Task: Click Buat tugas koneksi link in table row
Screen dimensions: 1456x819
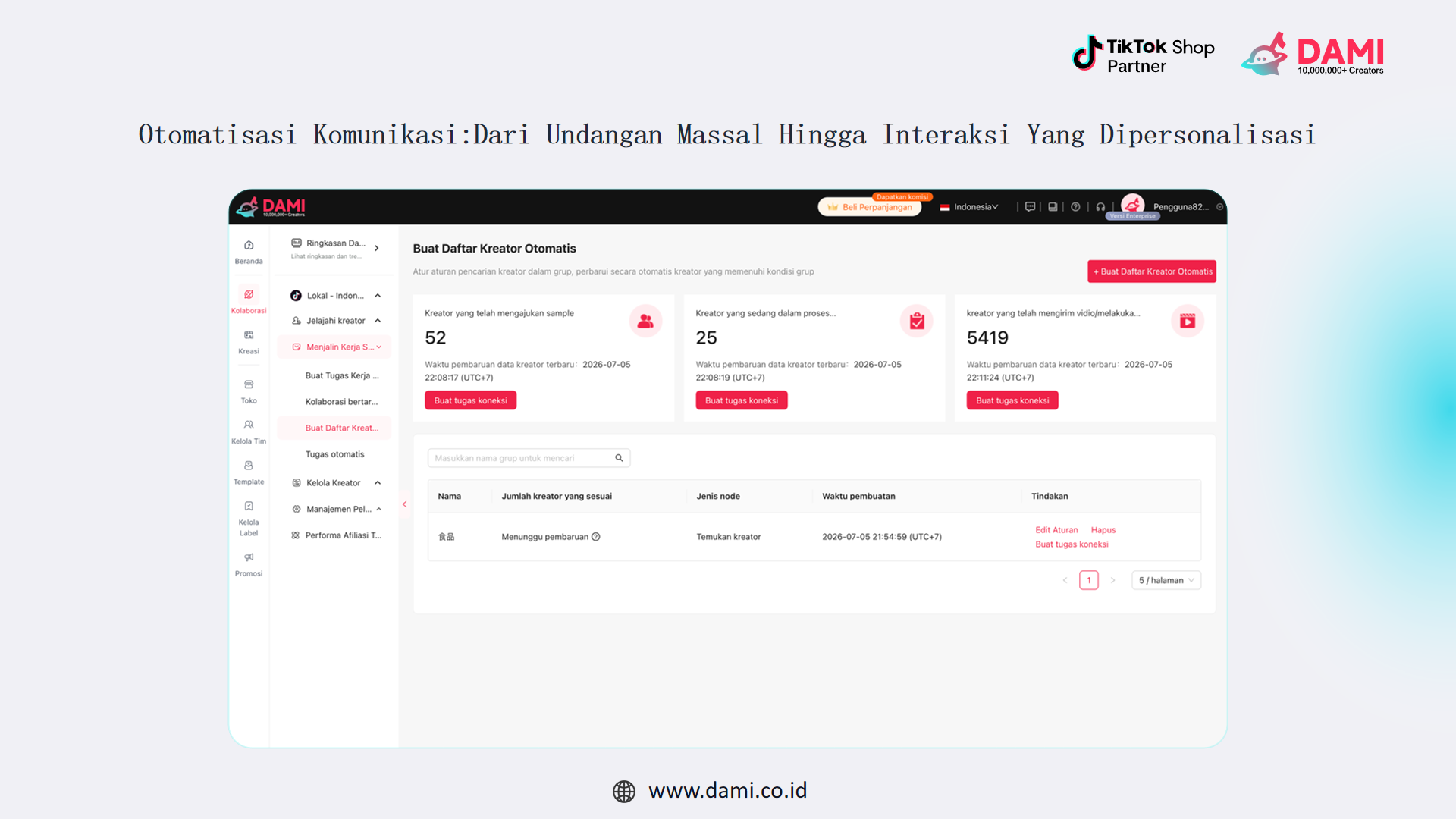Action: point(1072,544)
